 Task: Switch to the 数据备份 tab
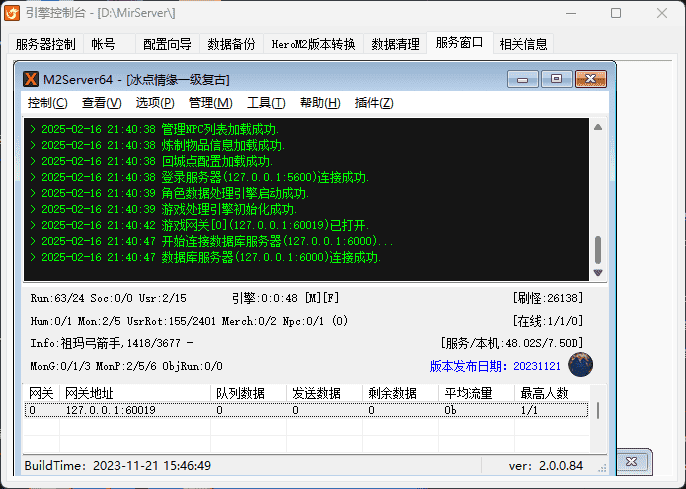coord(231,44)
